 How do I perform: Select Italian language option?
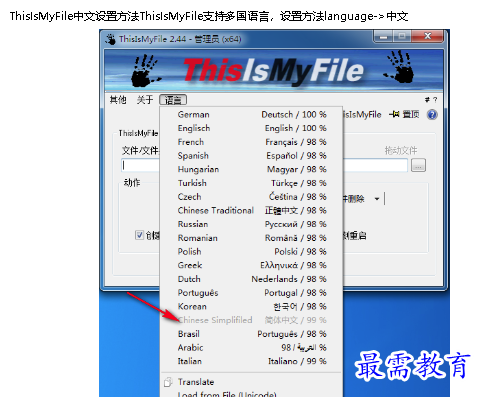[252, 361]
